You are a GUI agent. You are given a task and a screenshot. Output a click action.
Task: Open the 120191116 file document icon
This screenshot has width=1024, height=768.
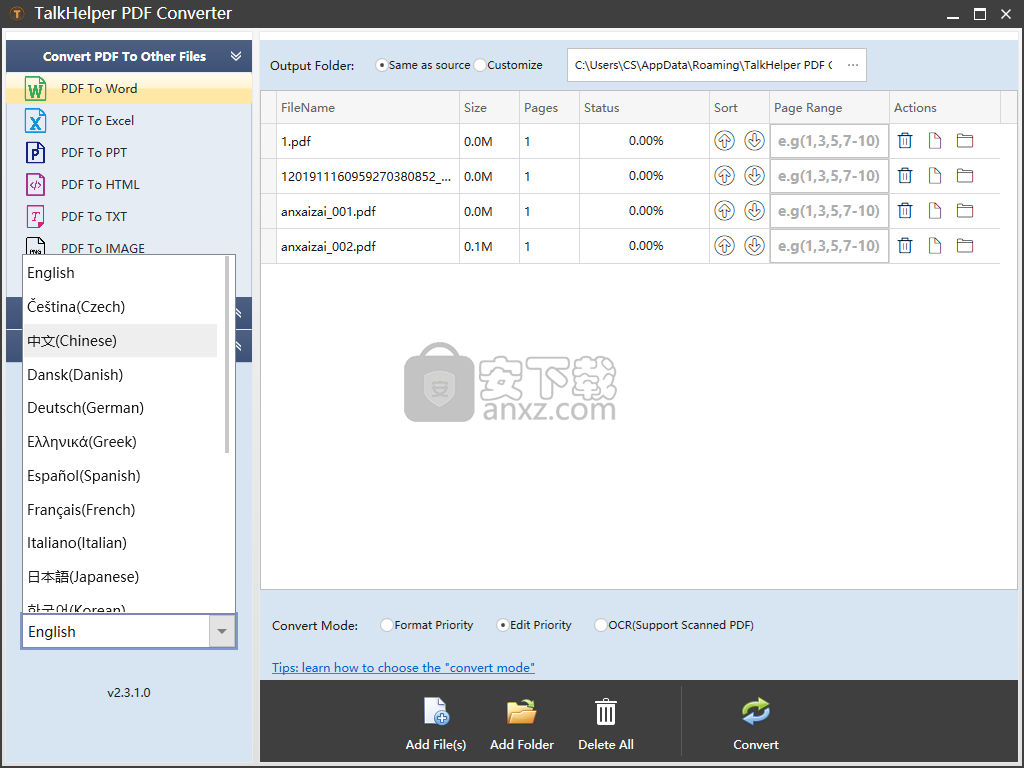935,176
